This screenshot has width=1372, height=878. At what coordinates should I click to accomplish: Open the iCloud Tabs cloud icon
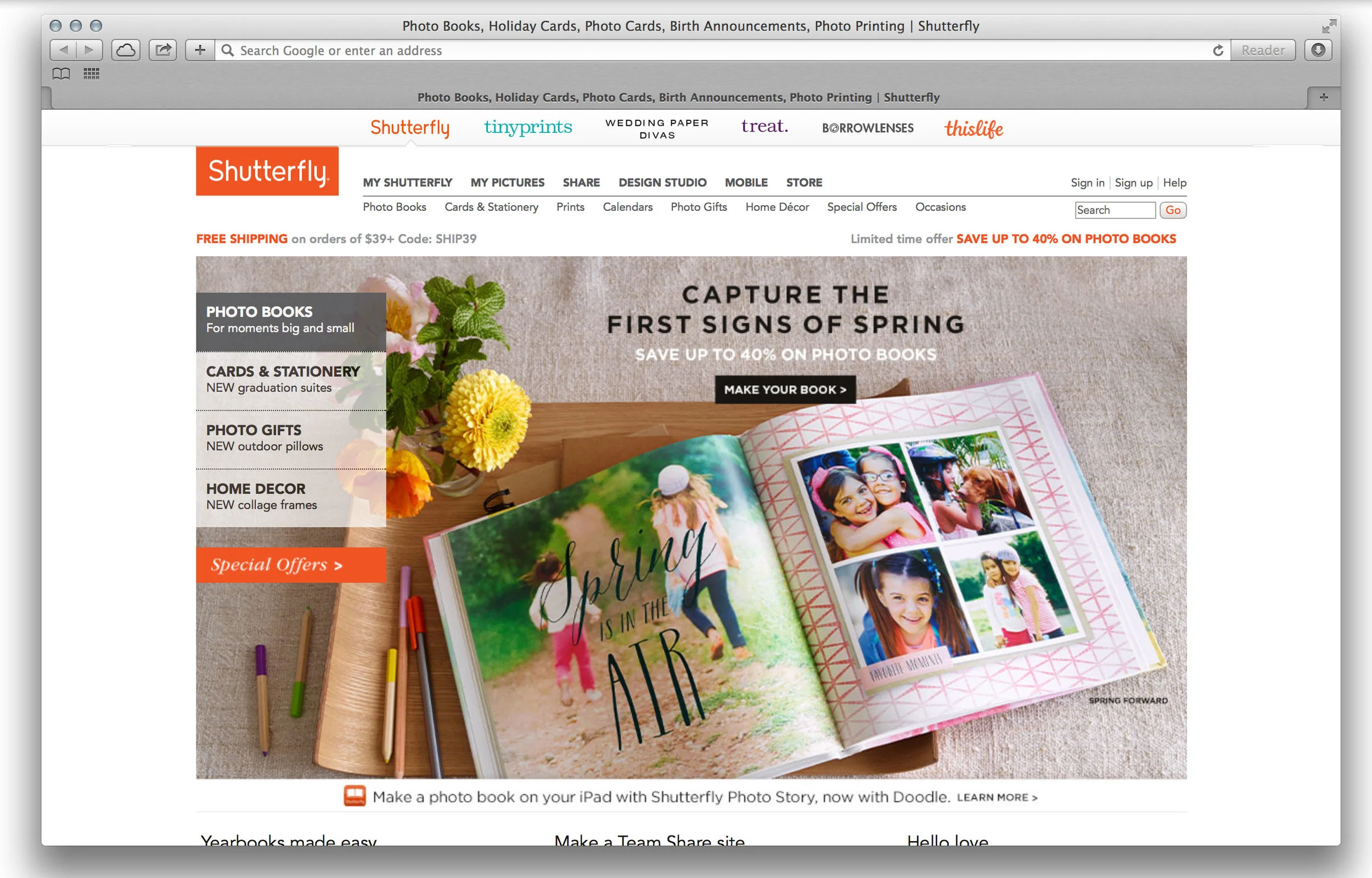pyautogui.click(x=126, y=50)
